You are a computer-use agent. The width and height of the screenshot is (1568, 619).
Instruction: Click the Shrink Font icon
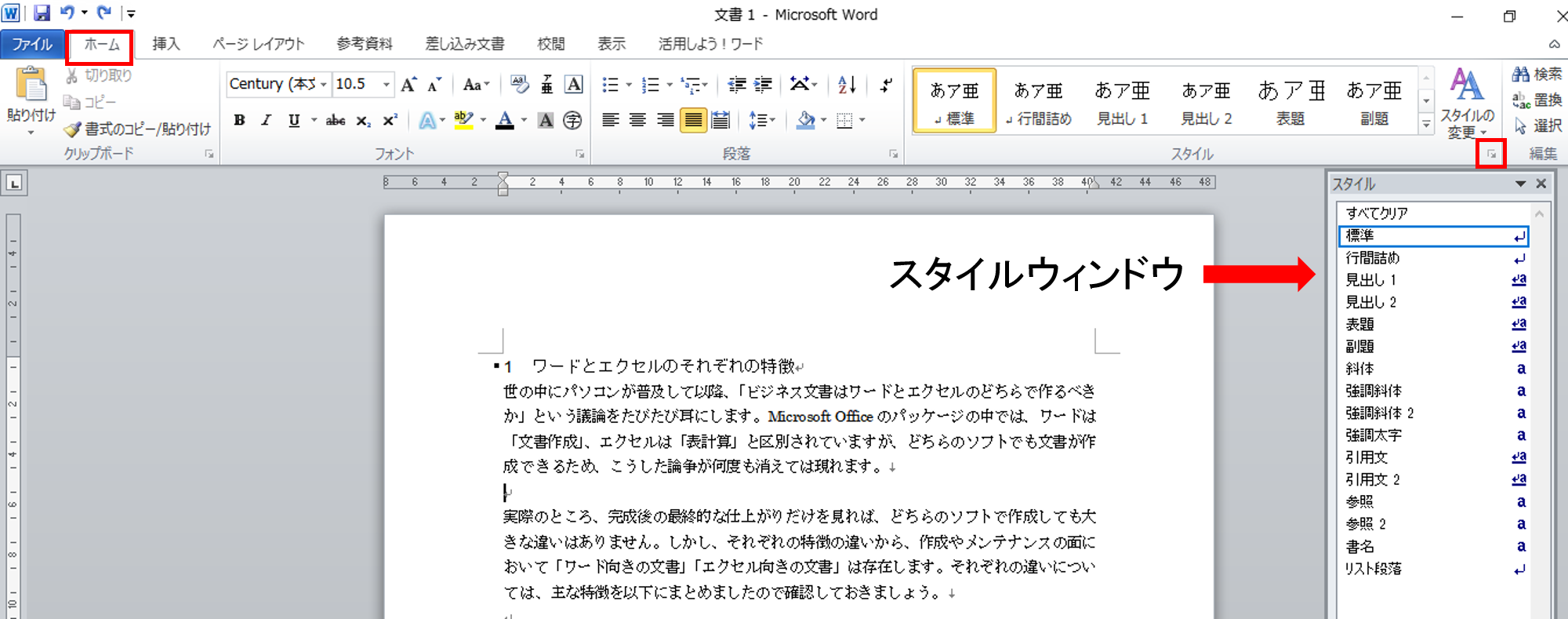434,85
